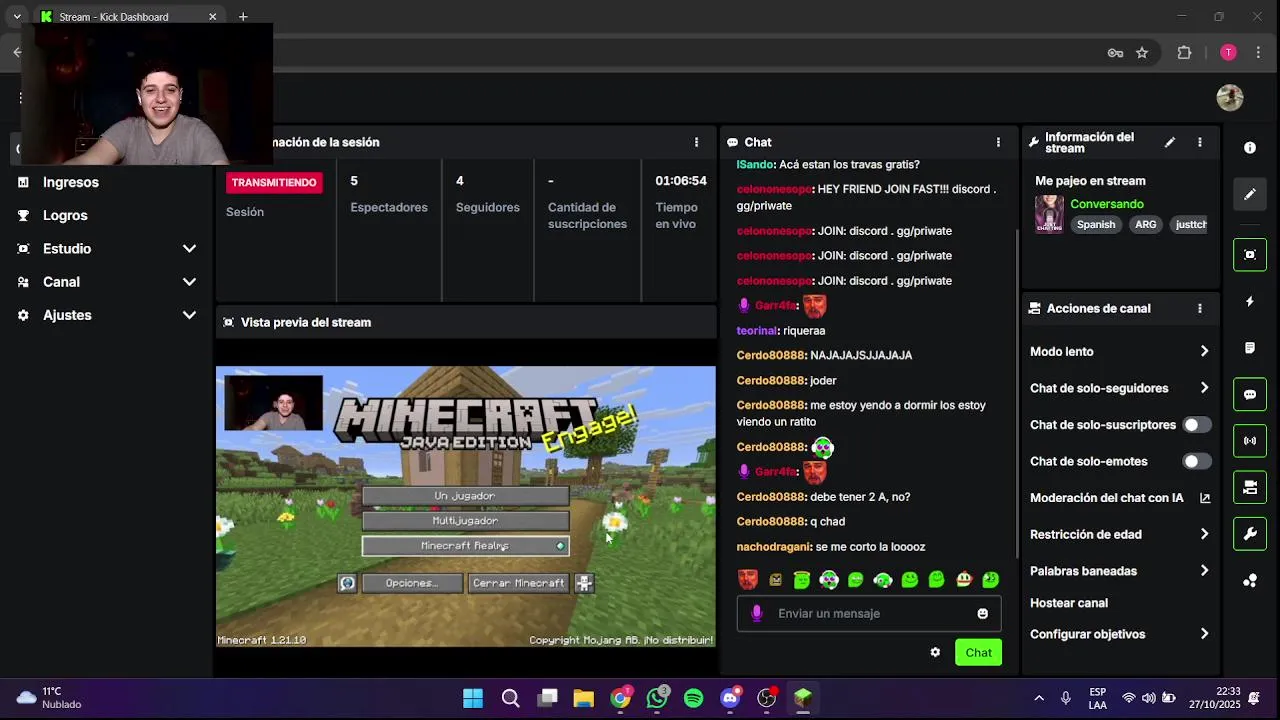Screen dimensions: 1280x720
Task: Insert the green halo emote
Action: point(802,579)
